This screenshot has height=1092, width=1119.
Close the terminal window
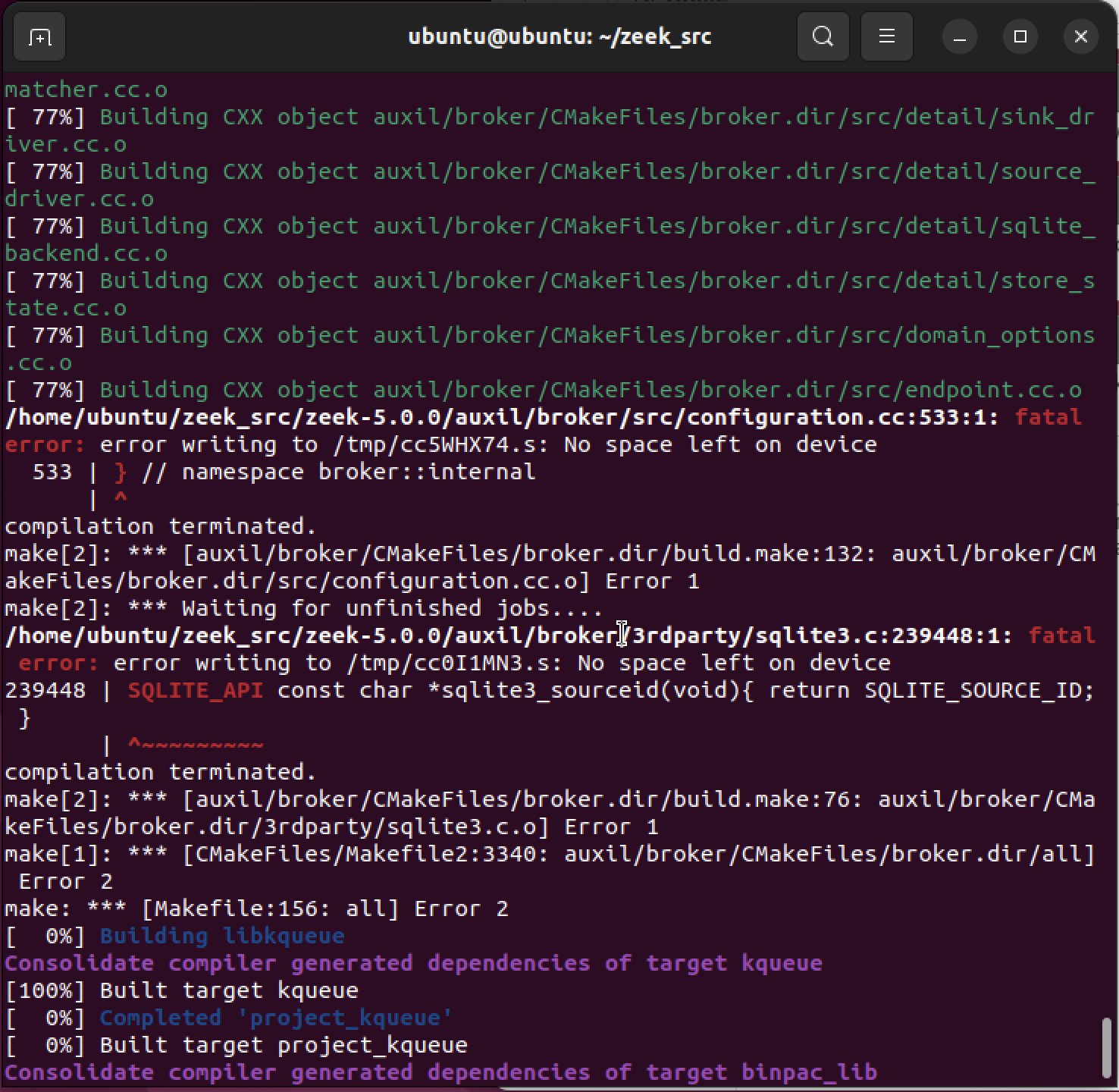(1081, 36)
